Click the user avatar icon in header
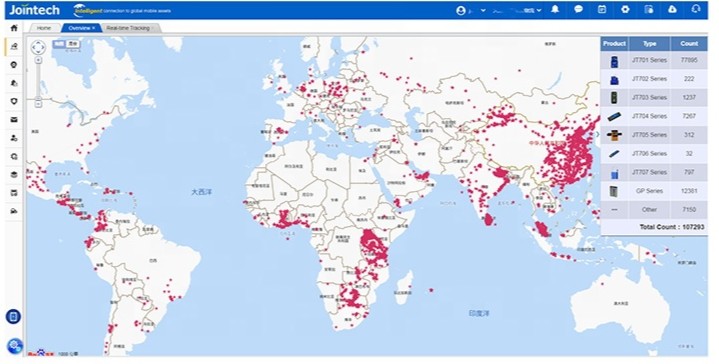The height and width of the screenshot is (364, 719). (x=461, y=11)
